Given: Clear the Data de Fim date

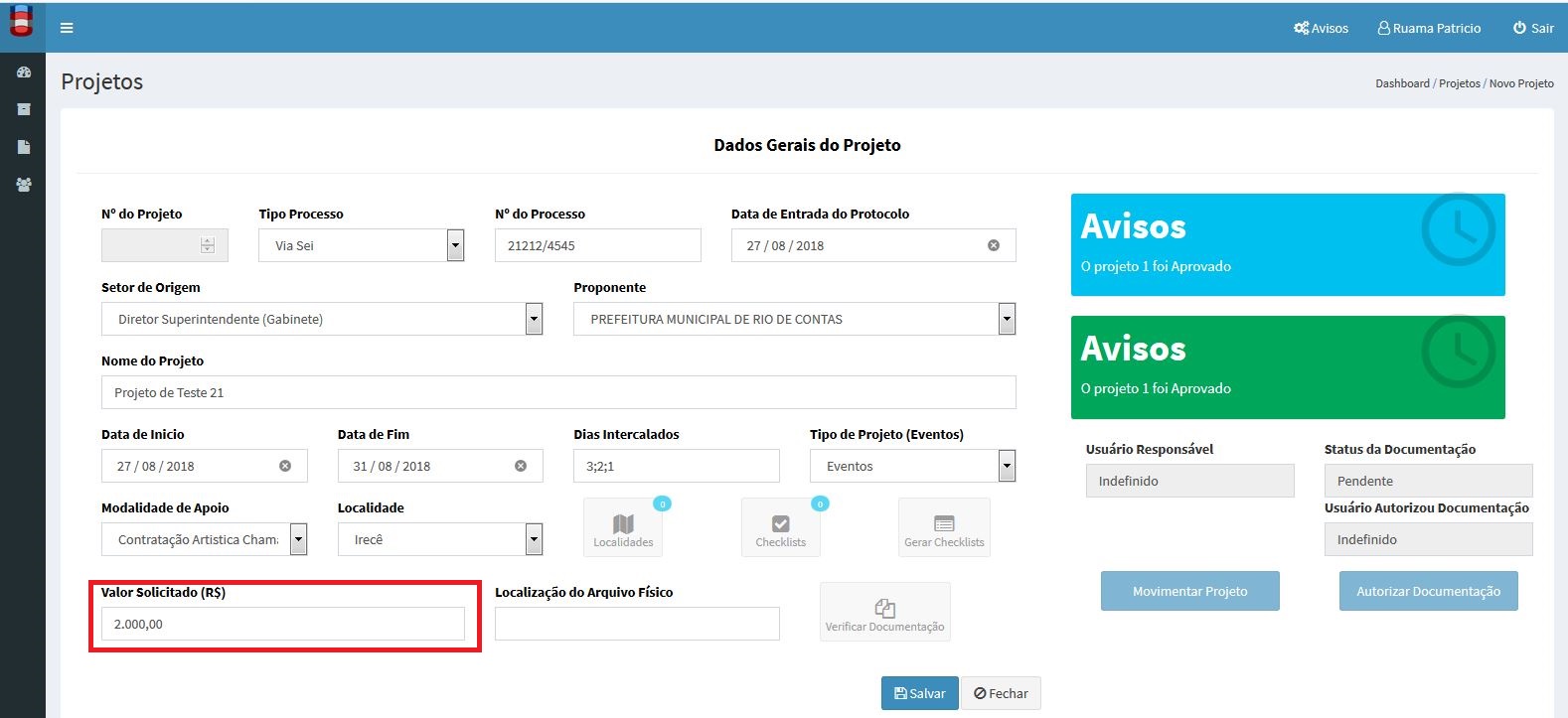Looking at the screenshot, I should click(521, 466).
